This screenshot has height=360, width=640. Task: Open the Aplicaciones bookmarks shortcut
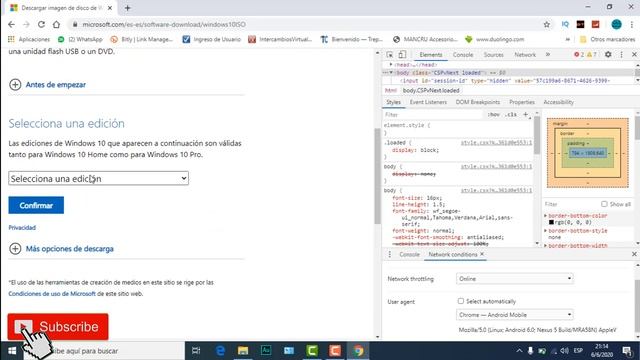tap(29, 39)
